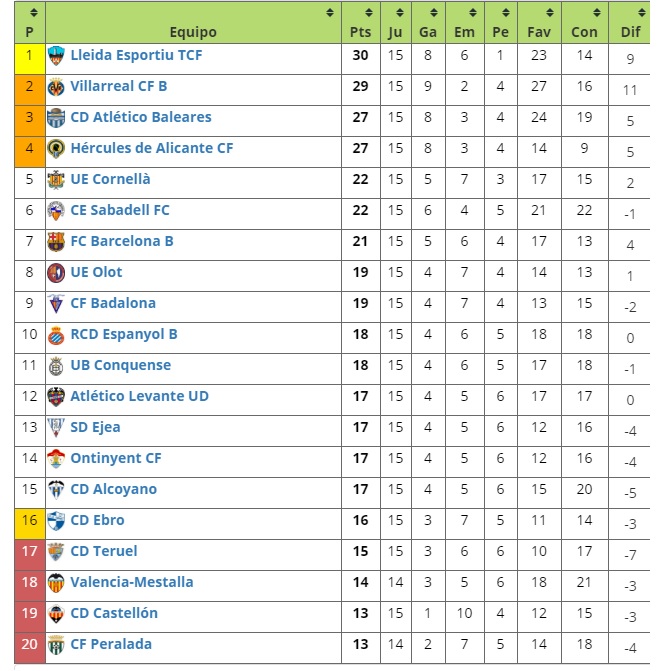Image resolution: width=663 pixels, height=671 pixels.
Task: Click the Hércules de Alicante CF crest
Action: pyautogui.click(x=56, y=149)
